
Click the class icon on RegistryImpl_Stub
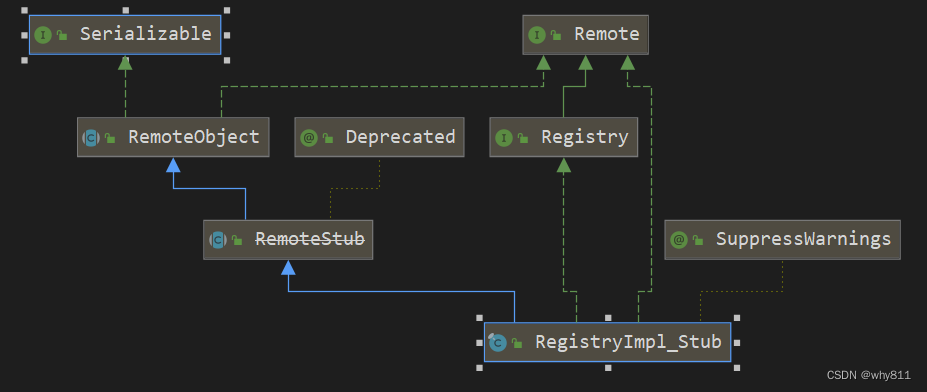[498, 342]
